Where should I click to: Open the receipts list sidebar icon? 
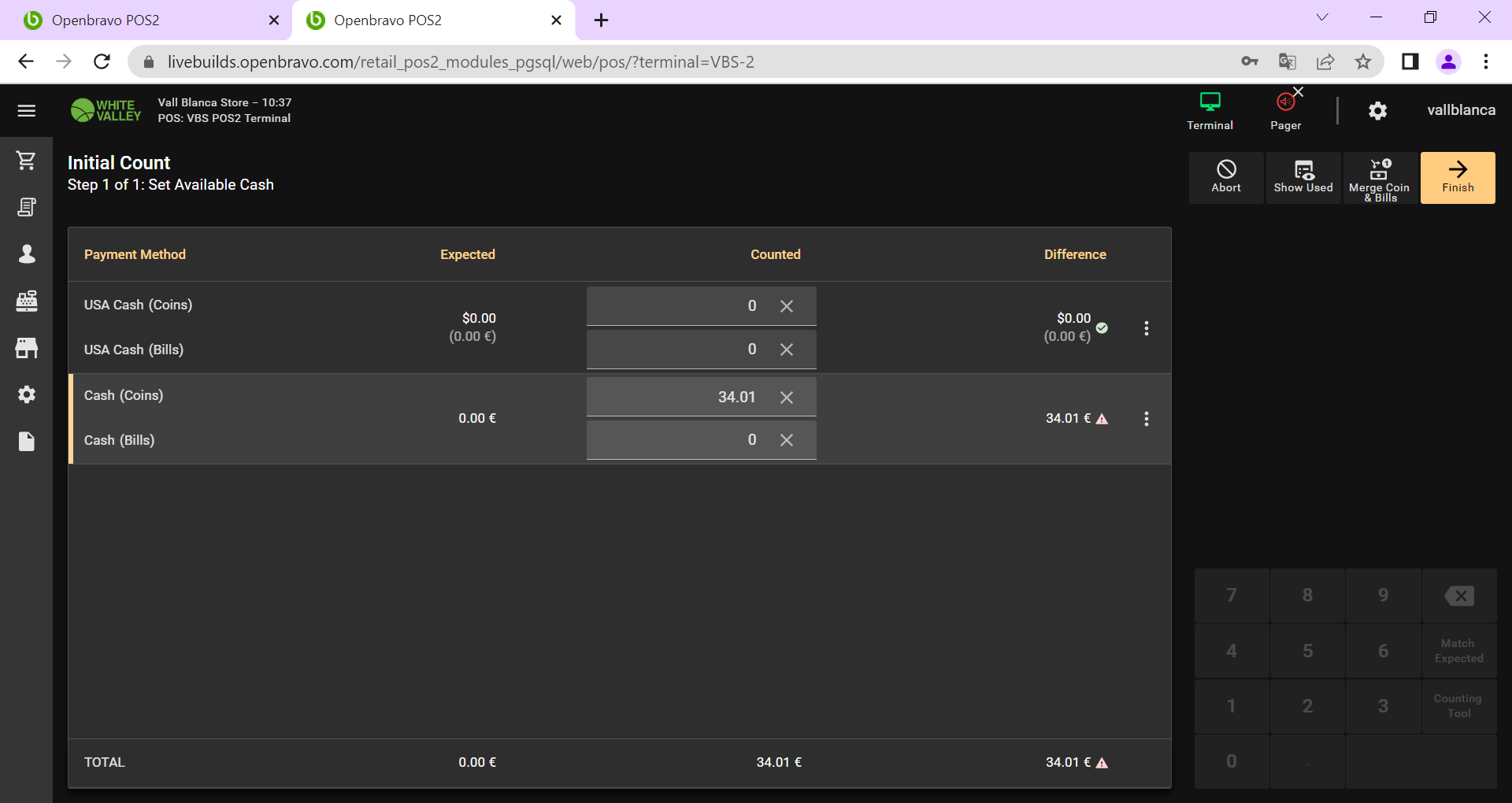[x=27, y=207]
